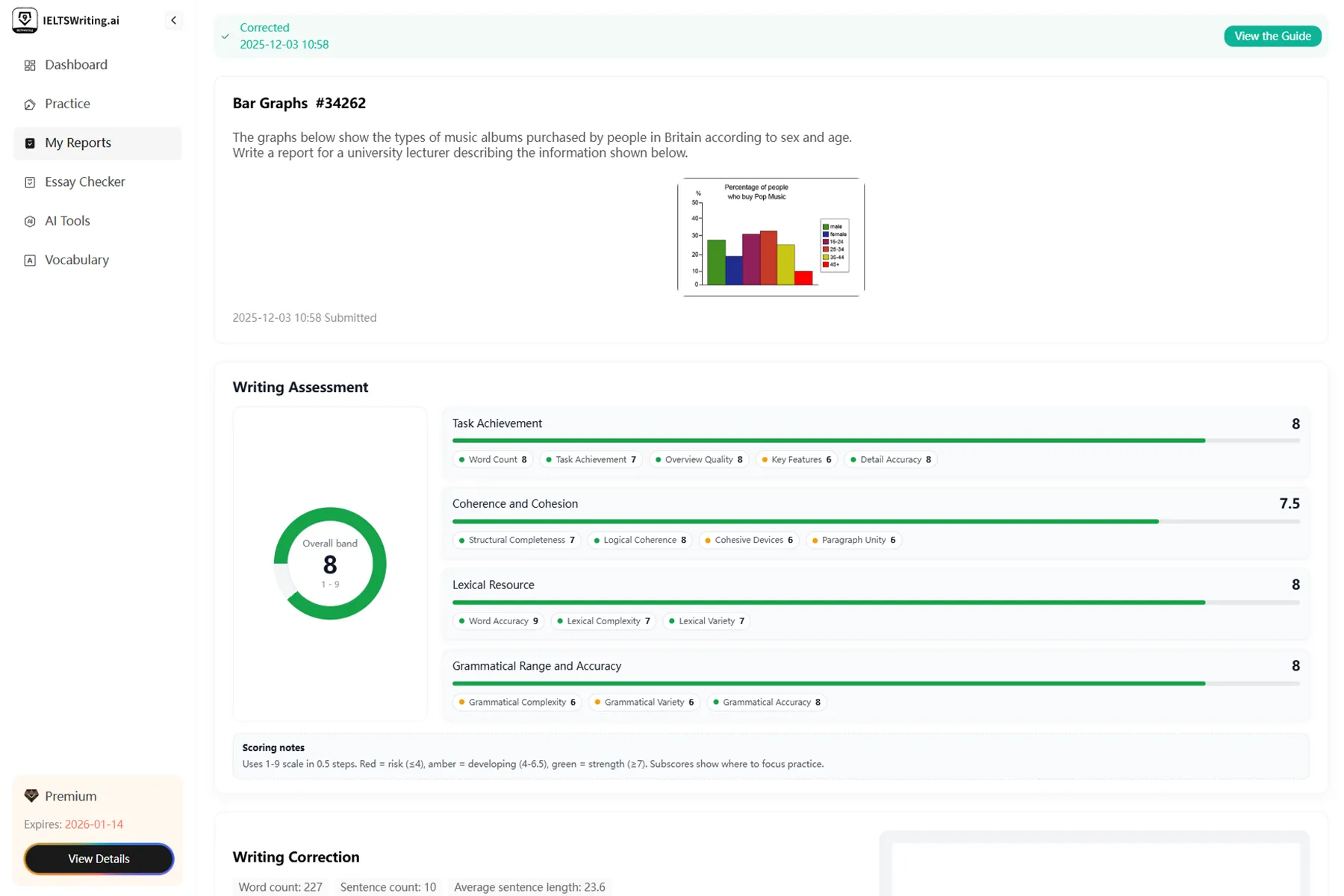
Task: Collapse the sidebar using the chevron
Action: (x=173, y=20)
